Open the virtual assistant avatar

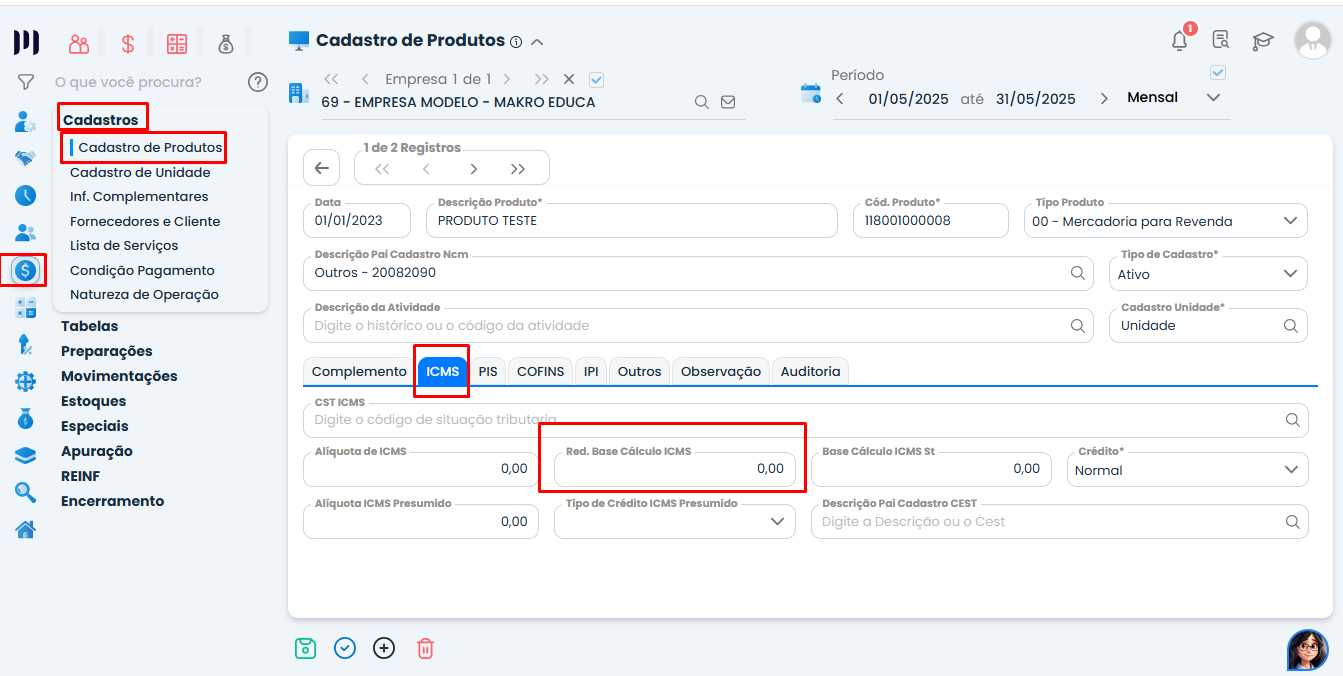[1308, 650]
